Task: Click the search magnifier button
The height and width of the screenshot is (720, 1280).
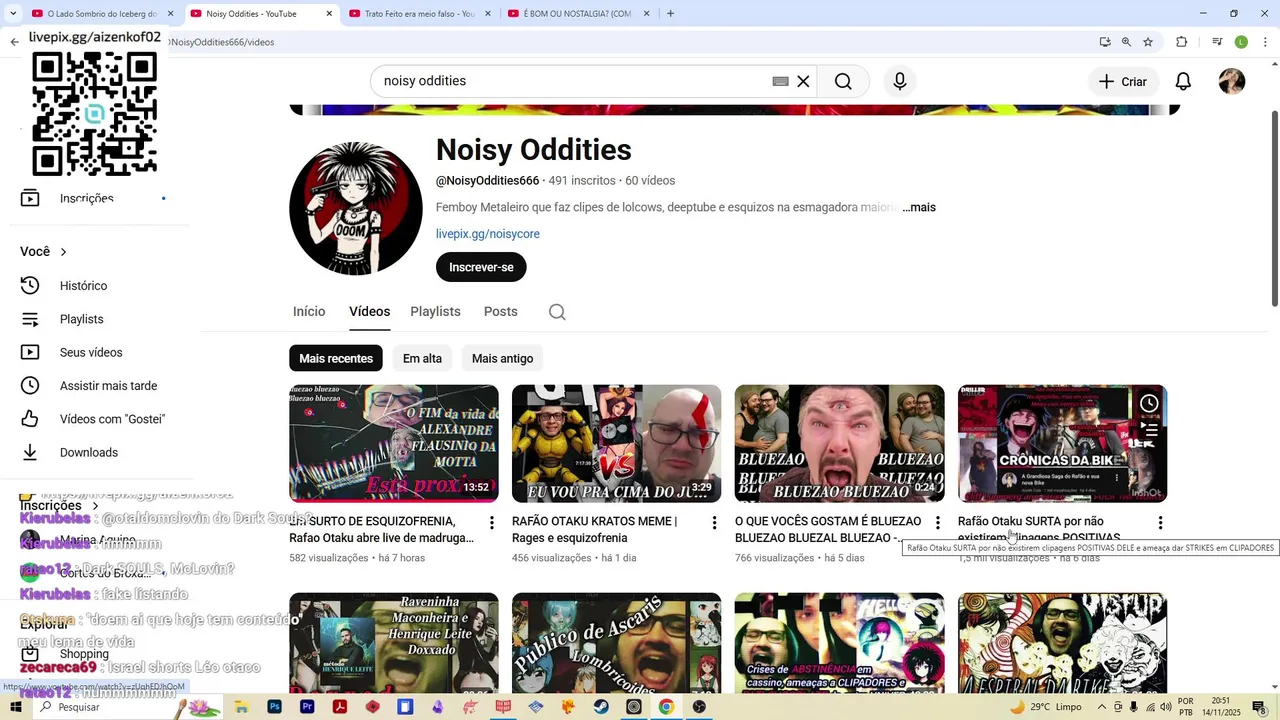Action: 843,81
